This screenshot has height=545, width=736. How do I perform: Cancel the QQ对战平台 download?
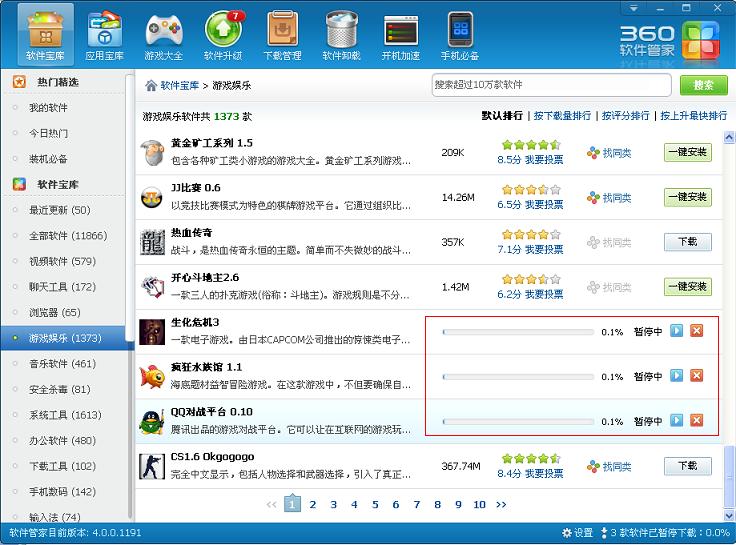tap(697, 421)
